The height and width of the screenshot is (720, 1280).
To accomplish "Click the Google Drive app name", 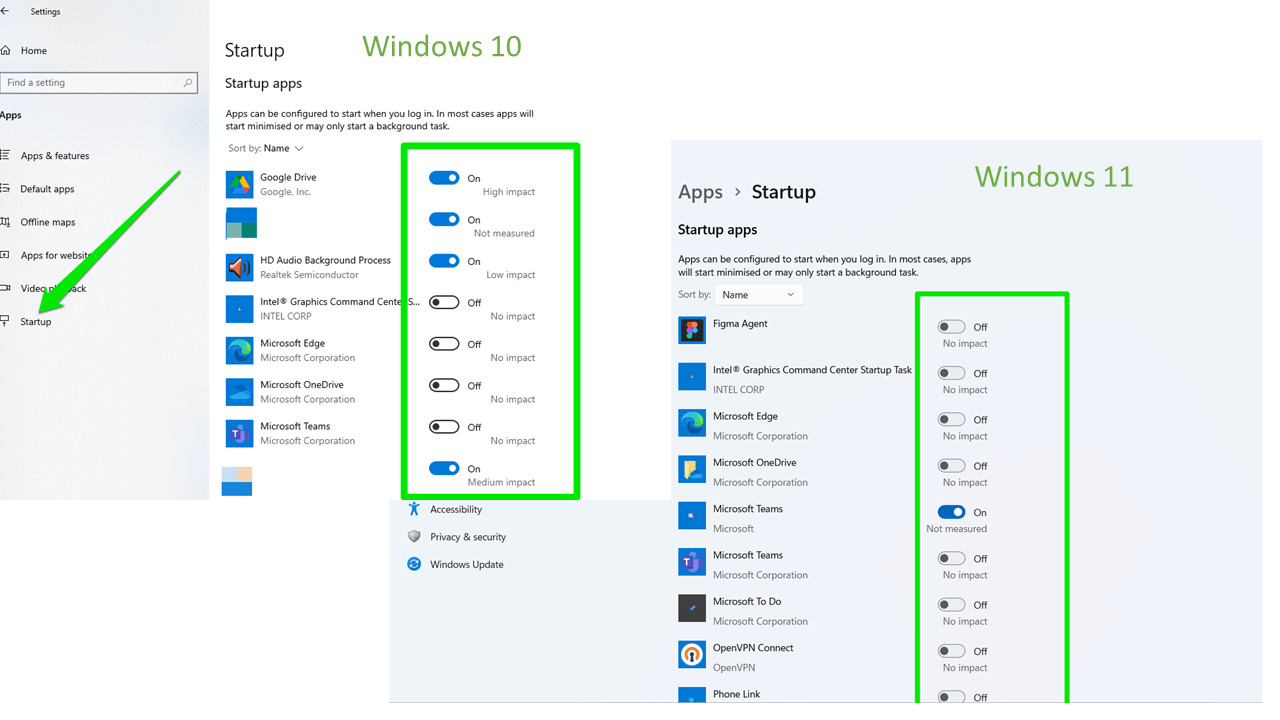I will [x=288, y=178].
